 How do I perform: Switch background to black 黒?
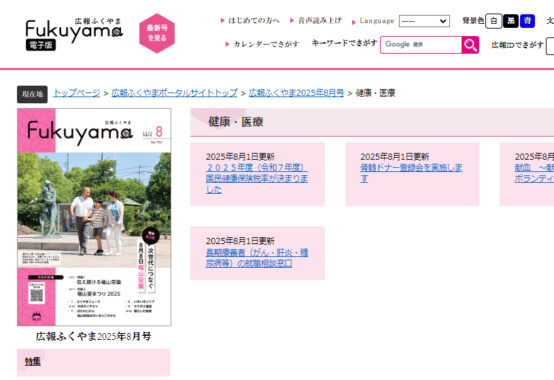[x=511, y=21]
